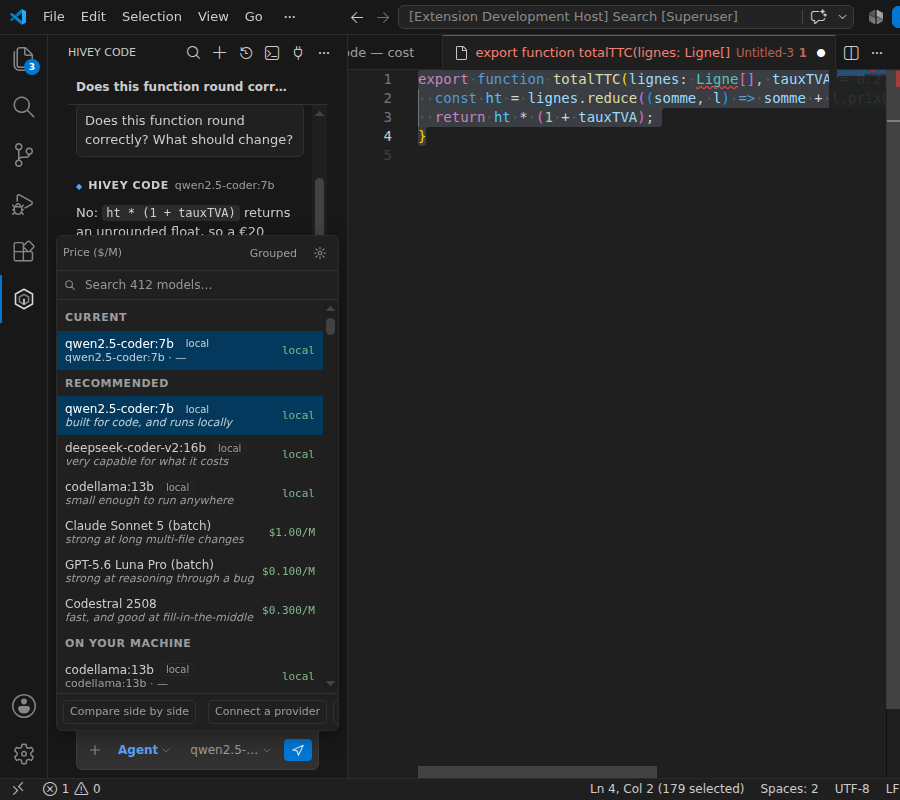Show errors and warnings in status bar
900x800 pixels.
(x=72, y=789)
